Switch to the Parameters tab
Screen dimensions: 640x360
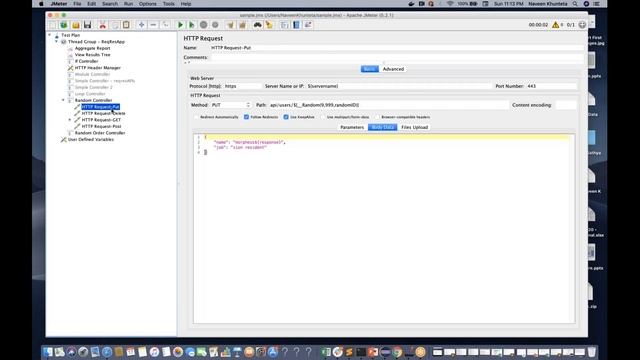352,127
